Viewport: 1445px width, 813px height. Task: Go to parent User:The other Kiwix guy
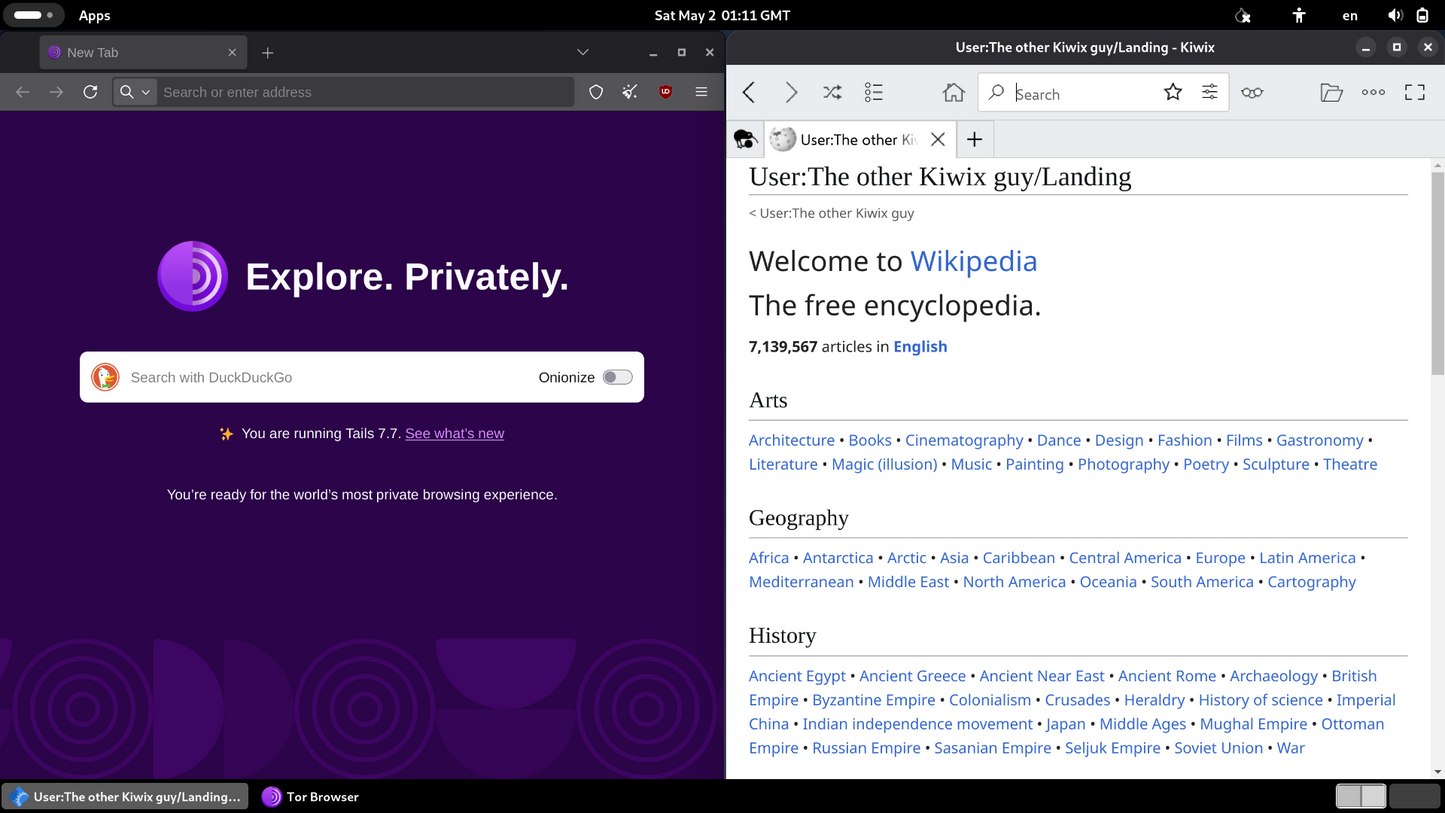(x=837, y=213)
